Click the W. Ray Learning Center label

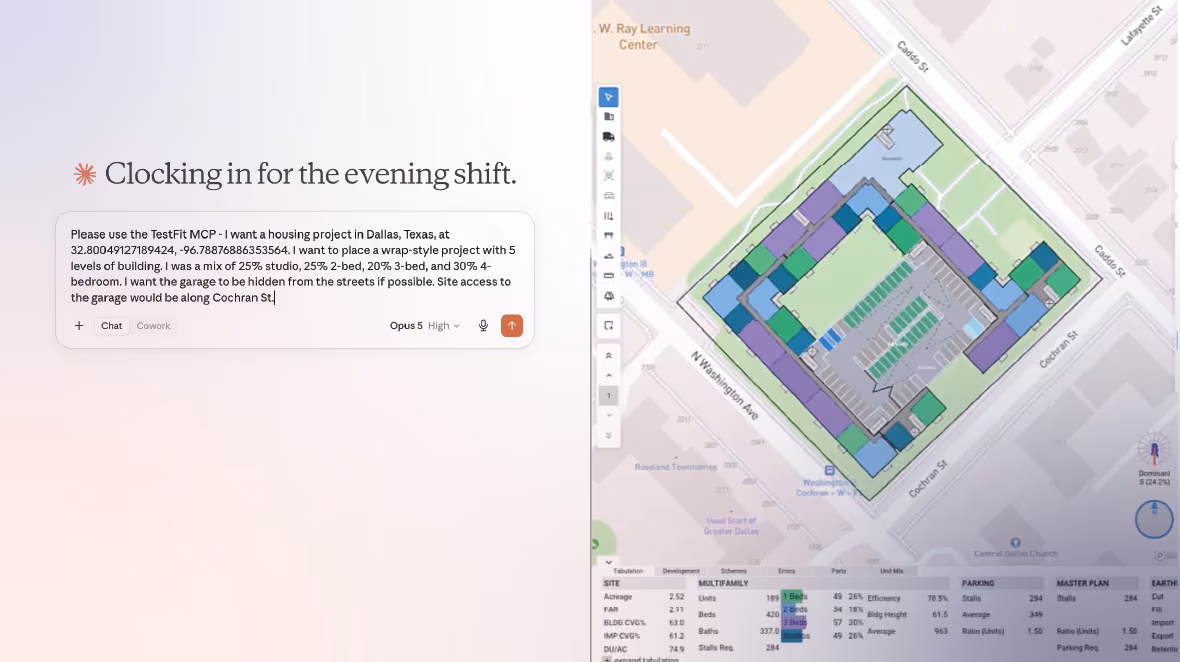coord(644,36)
